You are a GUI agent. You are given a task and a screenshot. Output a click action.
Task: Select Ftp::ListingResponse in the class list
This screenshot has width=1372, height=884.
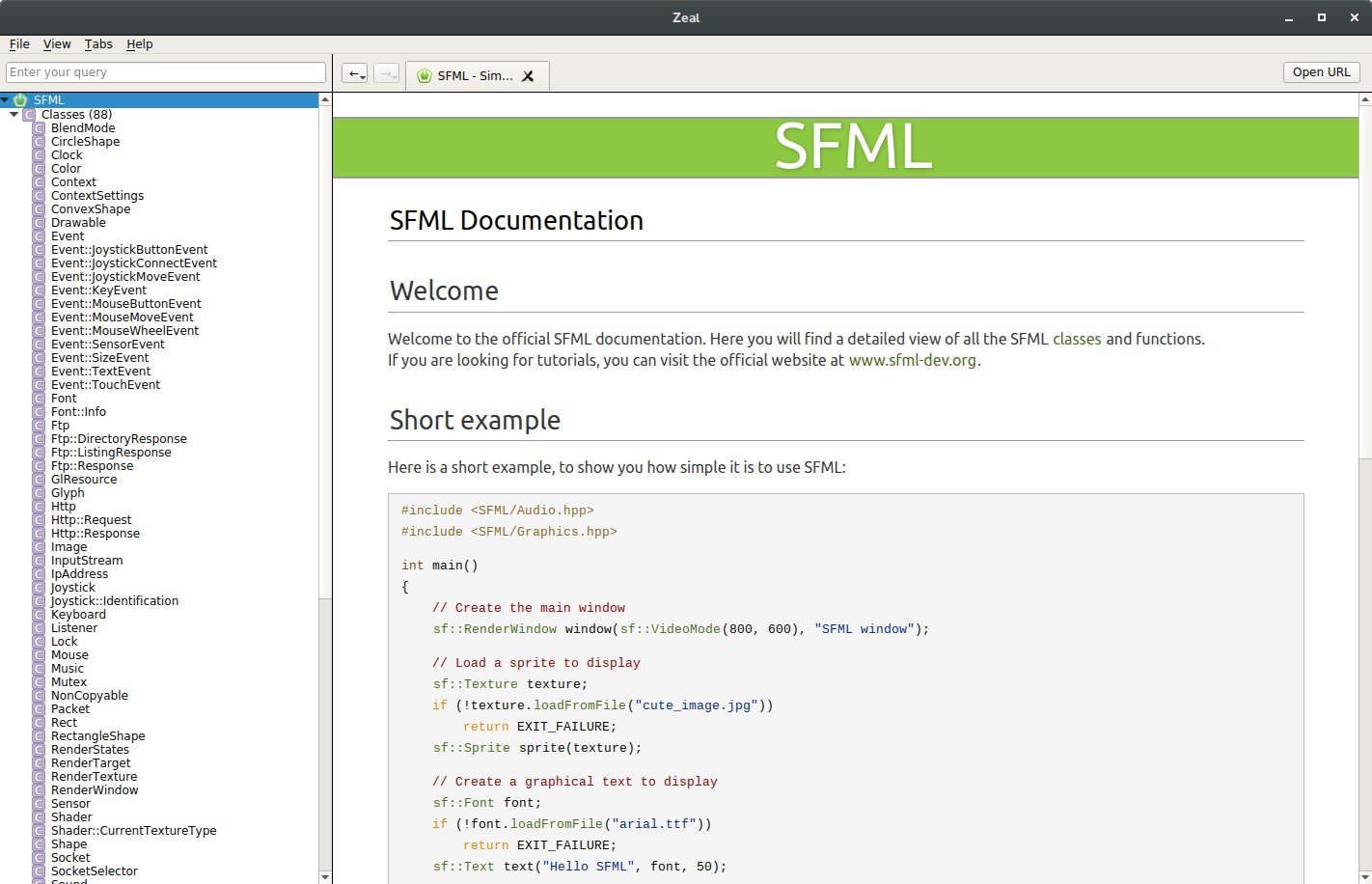pos(111,453)
